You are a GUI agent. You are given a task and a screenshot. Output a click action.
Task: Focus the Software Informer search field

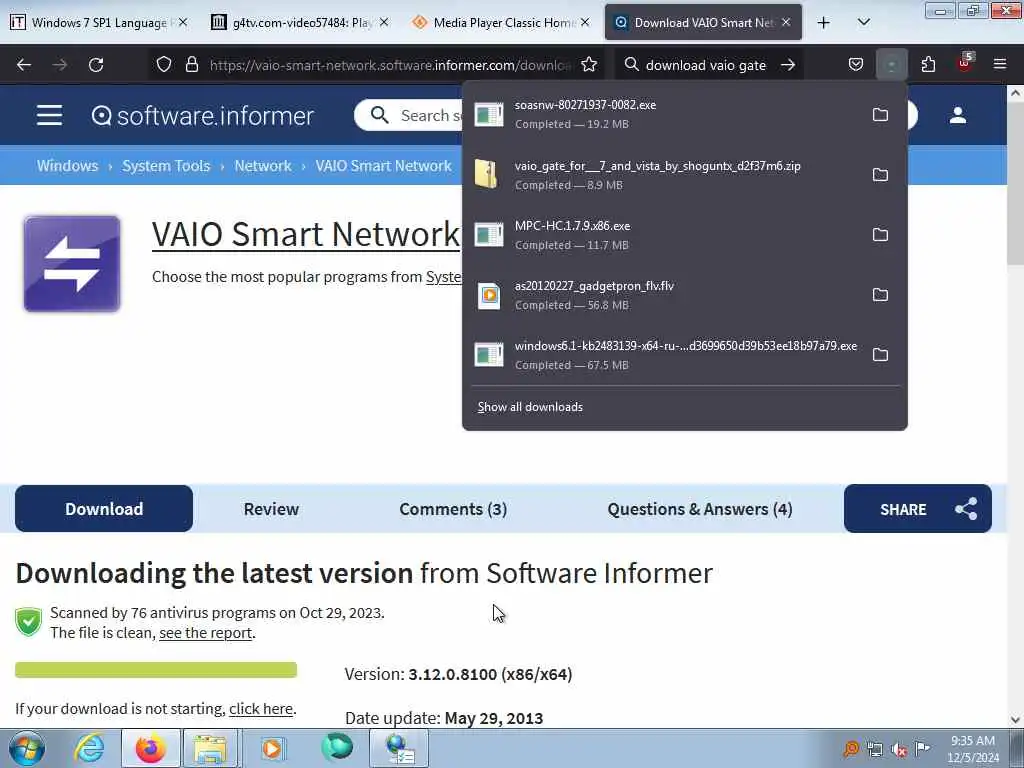pyautogui.click(x=409, y=116)
